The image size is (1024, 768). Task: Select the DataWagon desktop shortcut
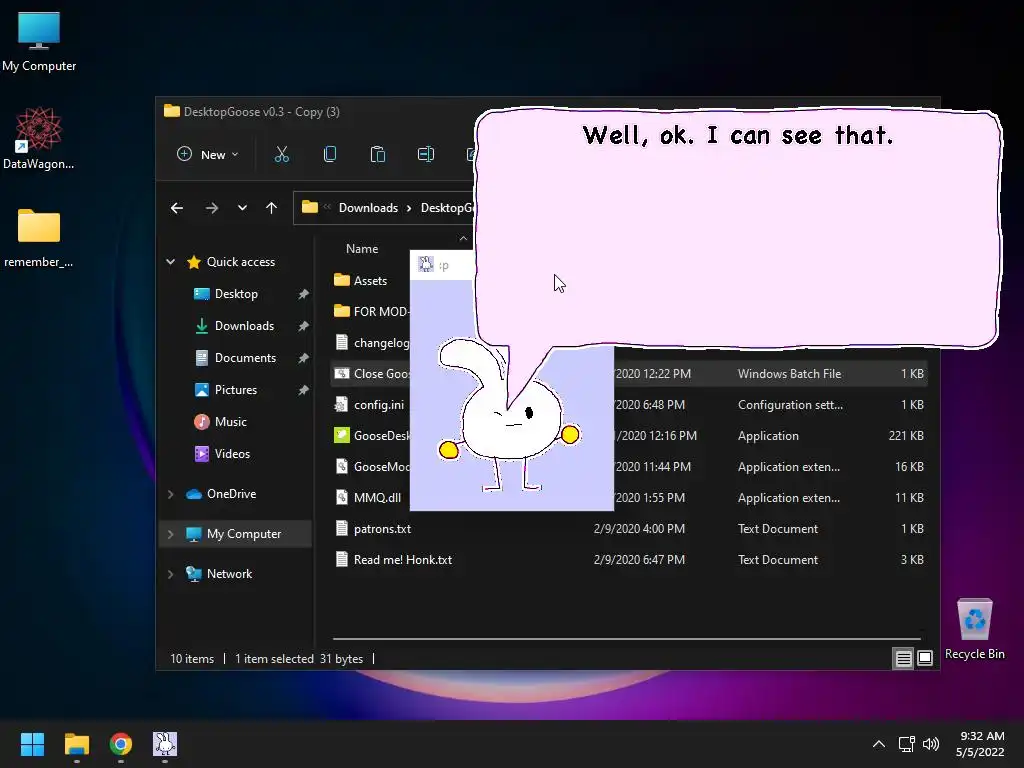[39, 138]
